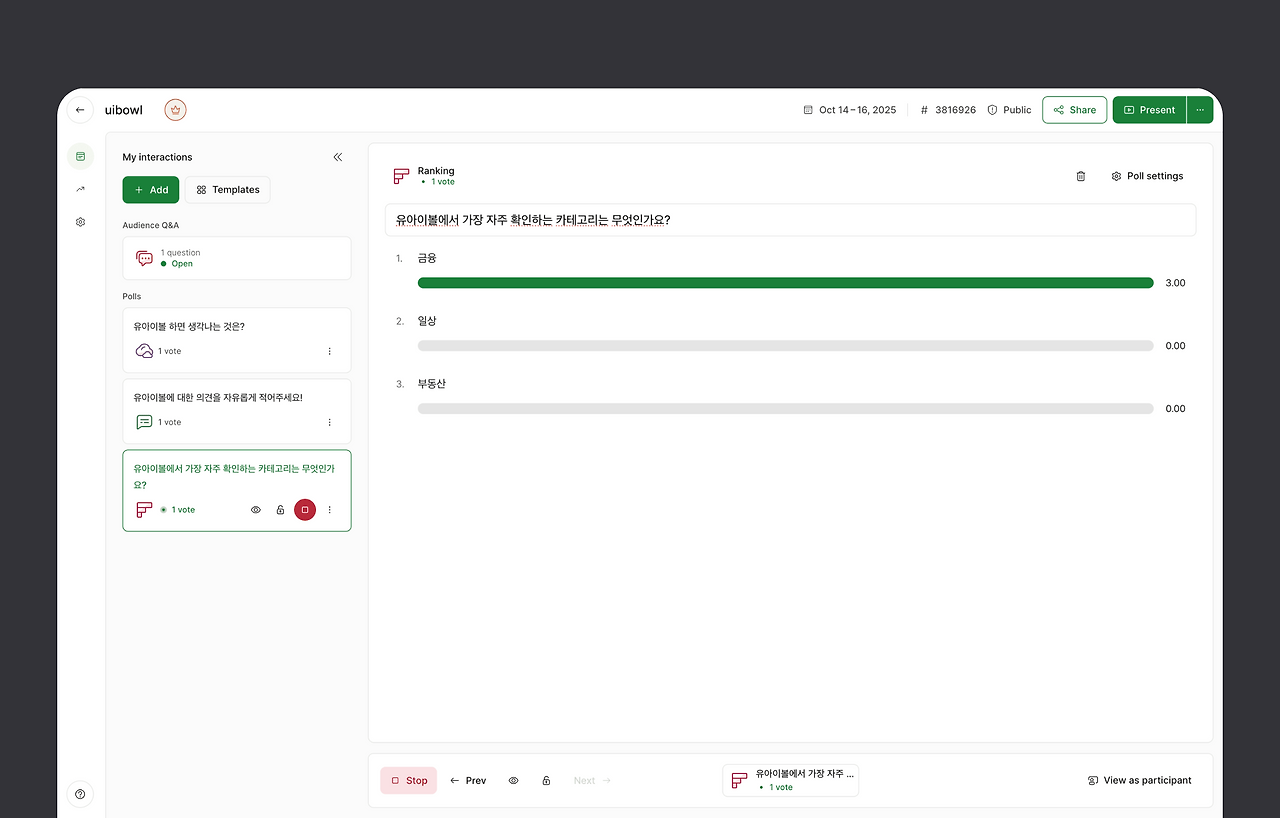The height and width of the screenshot is (818, 1280).
Task: Open more options for '유아이볼 하면 생각나는 것은?' poll
Action: point(330,351)
